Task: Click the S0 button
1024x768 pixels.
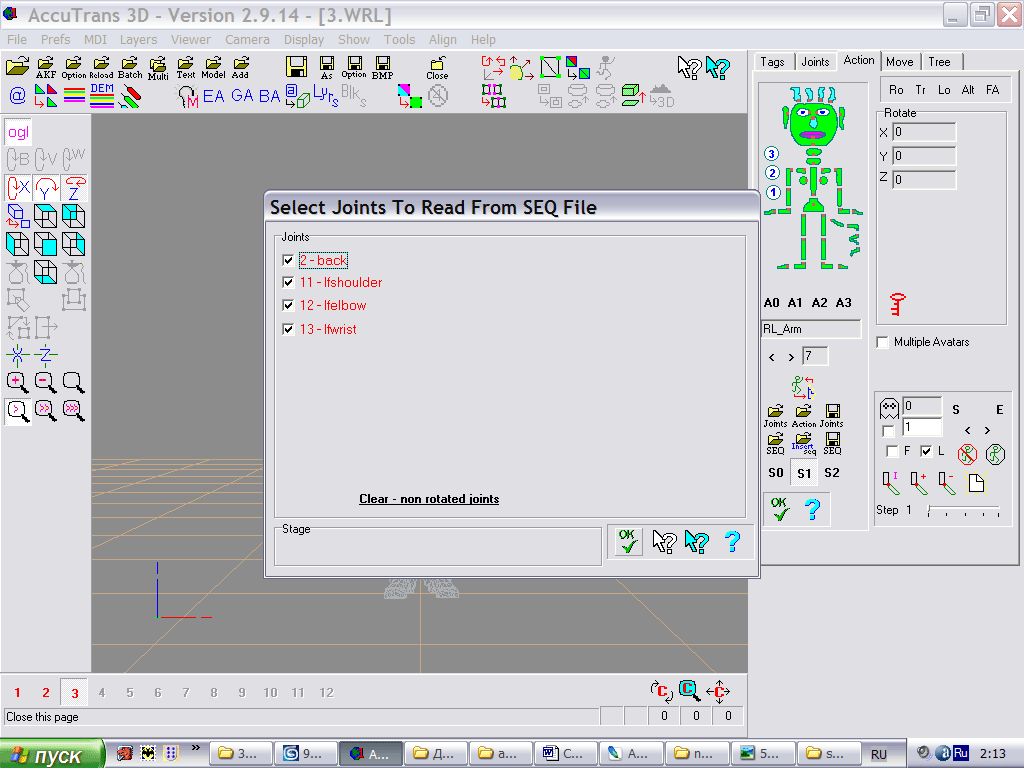Action: coord(776,473)
